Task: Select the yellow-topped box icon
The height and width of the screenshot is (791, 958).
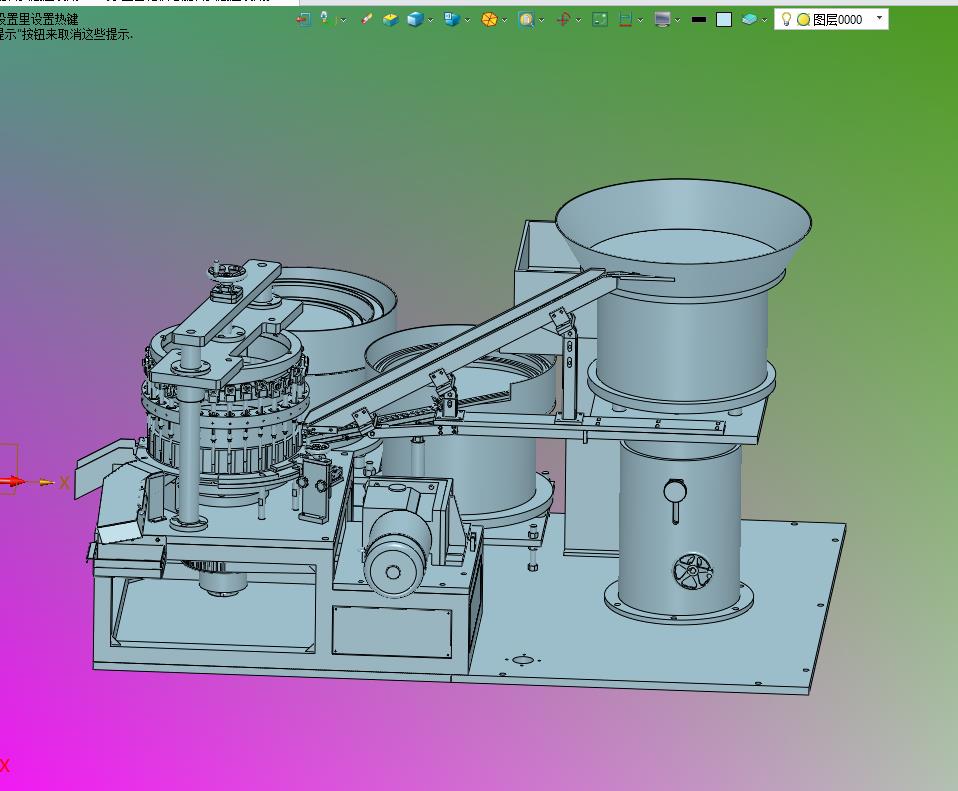Action: [x=390, y=19]
